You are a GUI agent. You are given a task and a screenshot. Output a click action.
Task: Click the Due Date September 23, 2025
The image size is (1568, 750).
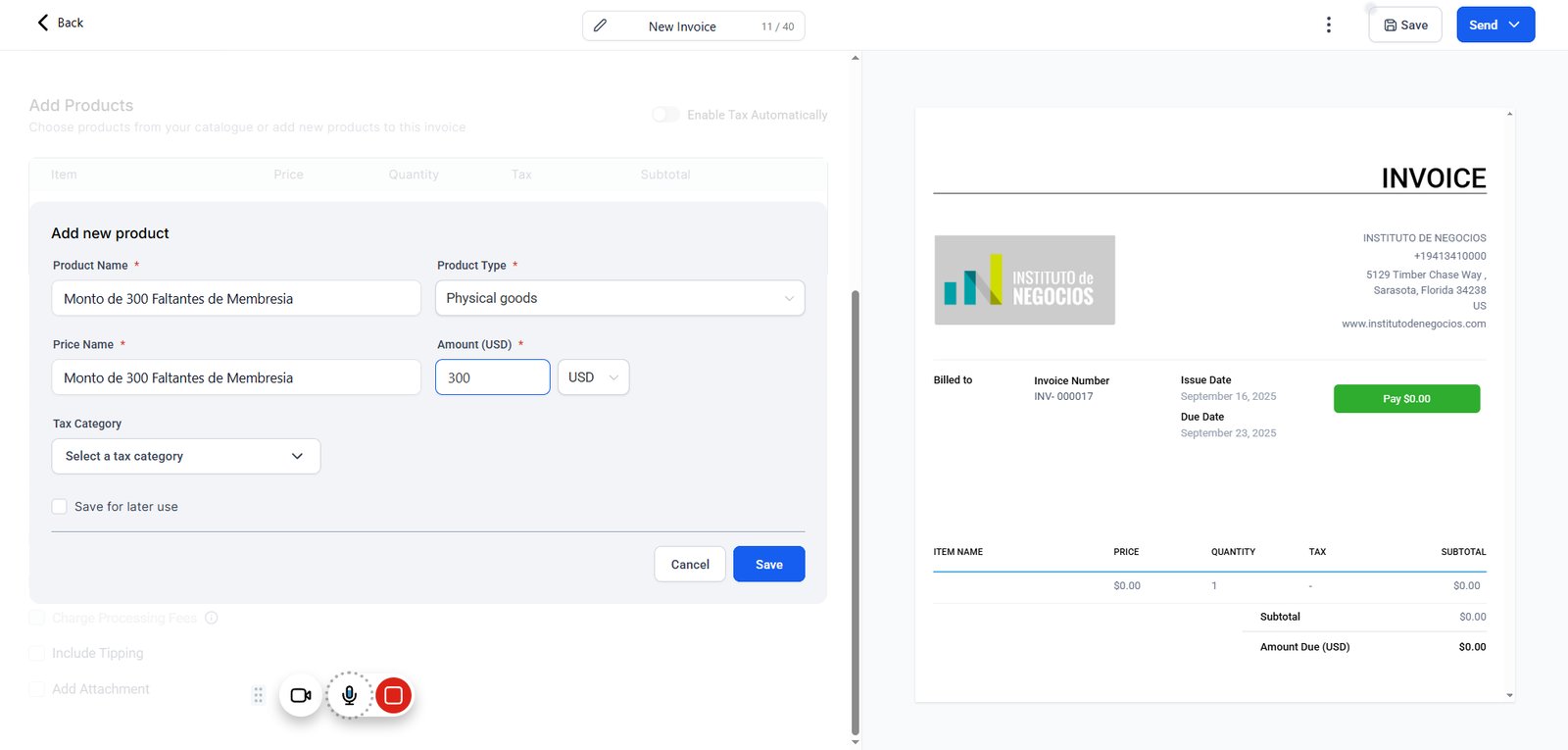coord(1228,432)
